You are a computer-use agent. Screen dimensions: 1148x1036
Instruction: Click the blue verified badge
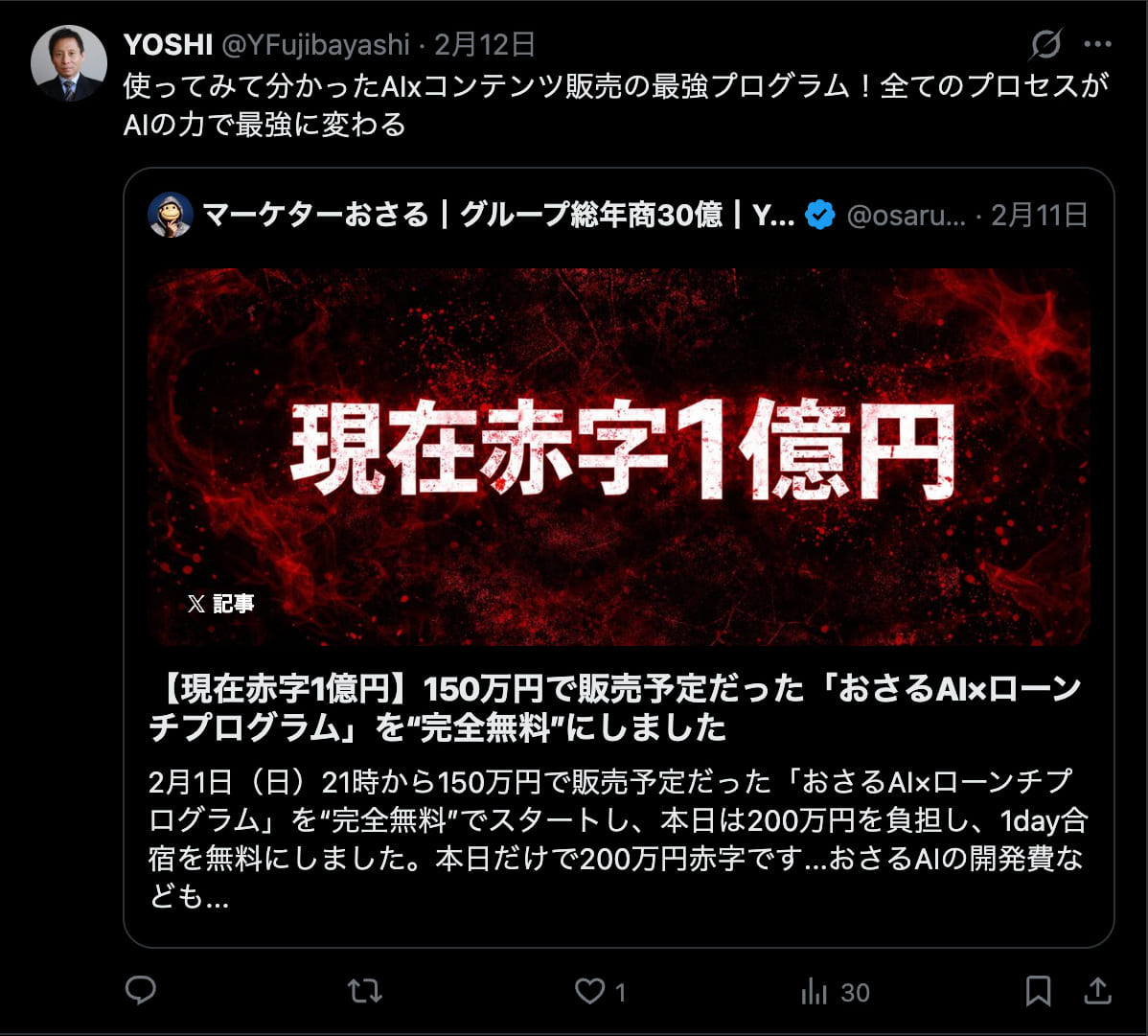click(820, 216)
